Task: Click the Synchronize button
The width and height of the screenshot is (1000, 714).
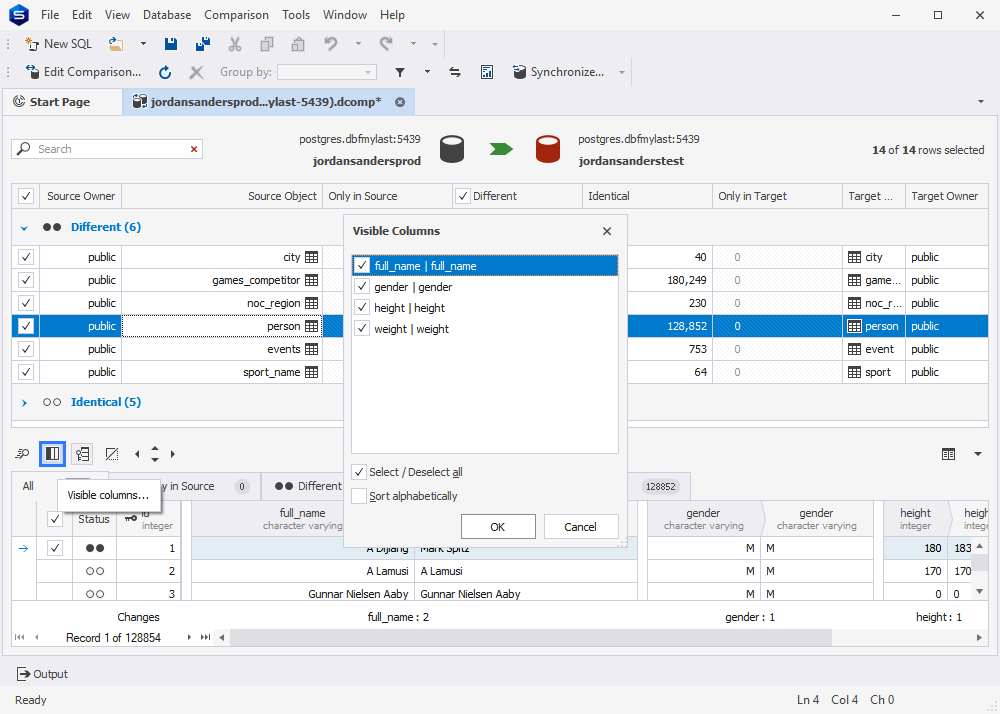Action: pos(558,72)
